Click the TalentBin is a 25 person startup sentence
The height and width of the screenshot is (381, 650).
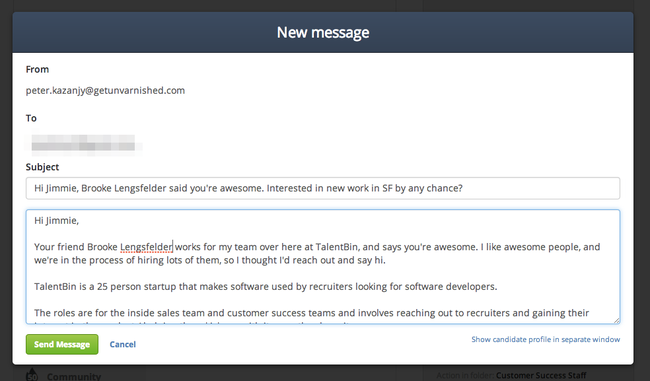tap(265, 286)
